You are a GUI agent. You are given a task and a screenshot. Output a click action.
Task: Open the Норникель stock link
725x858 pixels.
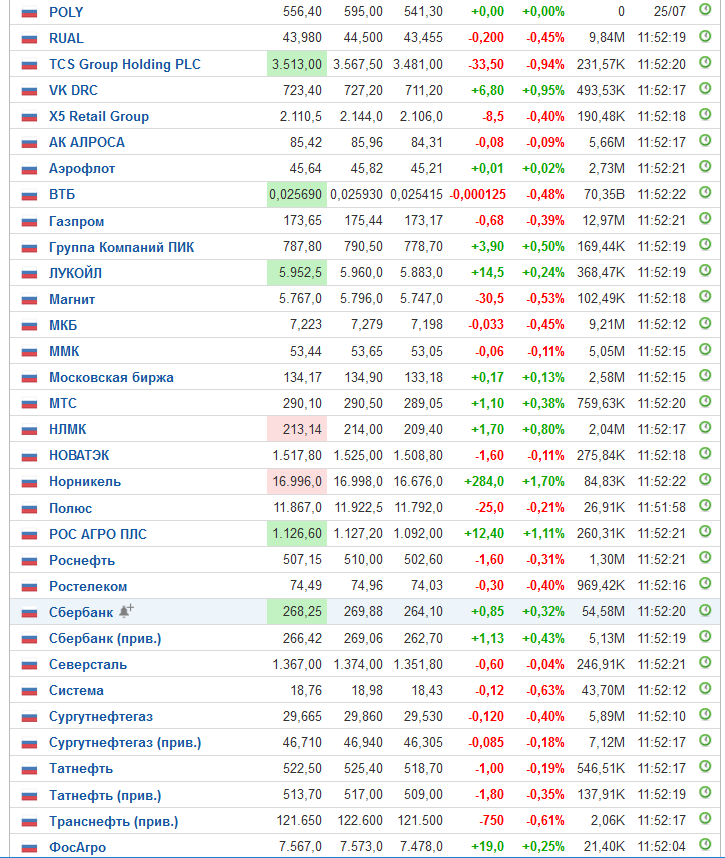click(x=85, y=482)
